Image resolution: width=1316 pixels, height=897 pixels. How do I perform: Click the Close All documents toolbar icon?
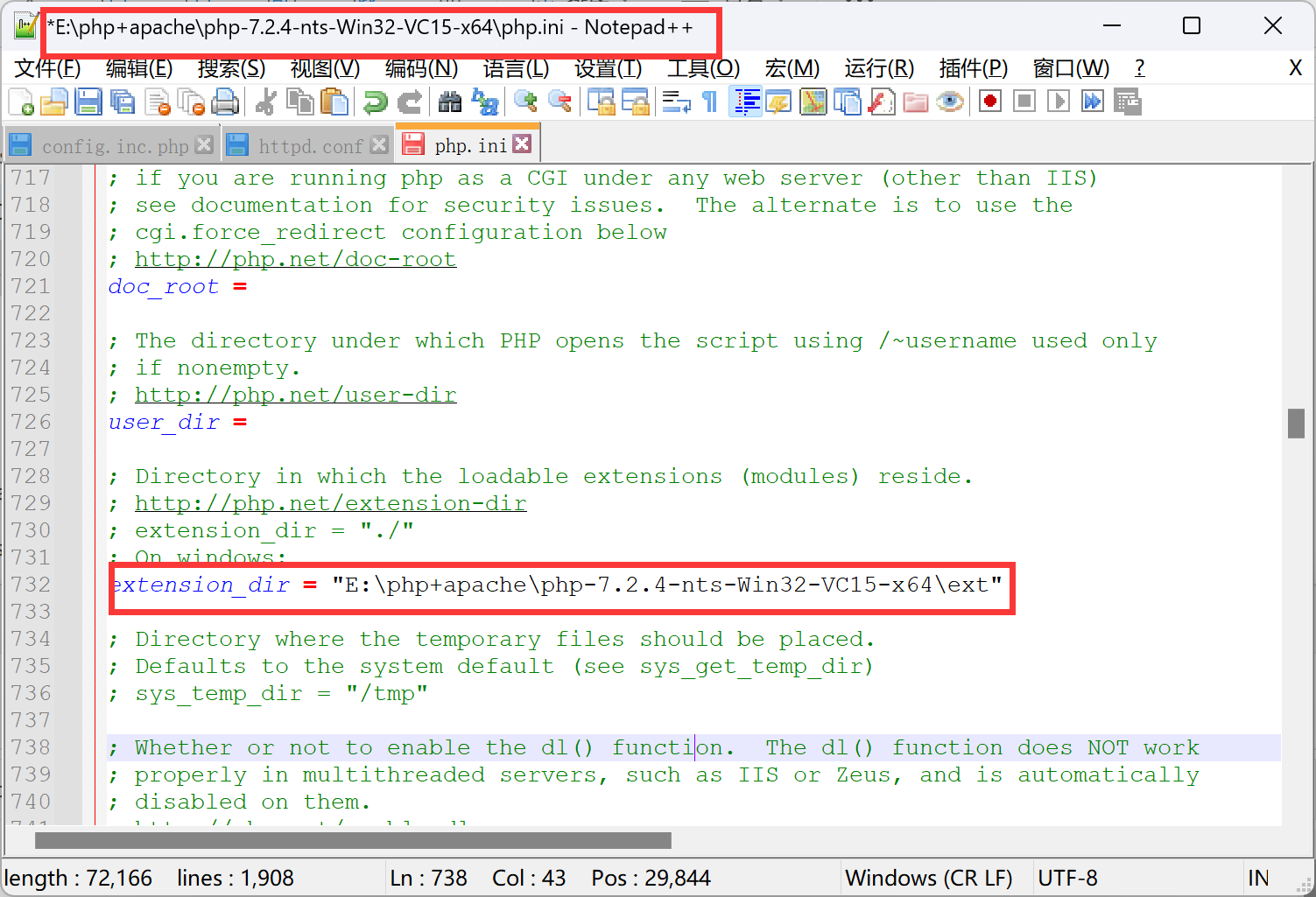coord(191,102)
